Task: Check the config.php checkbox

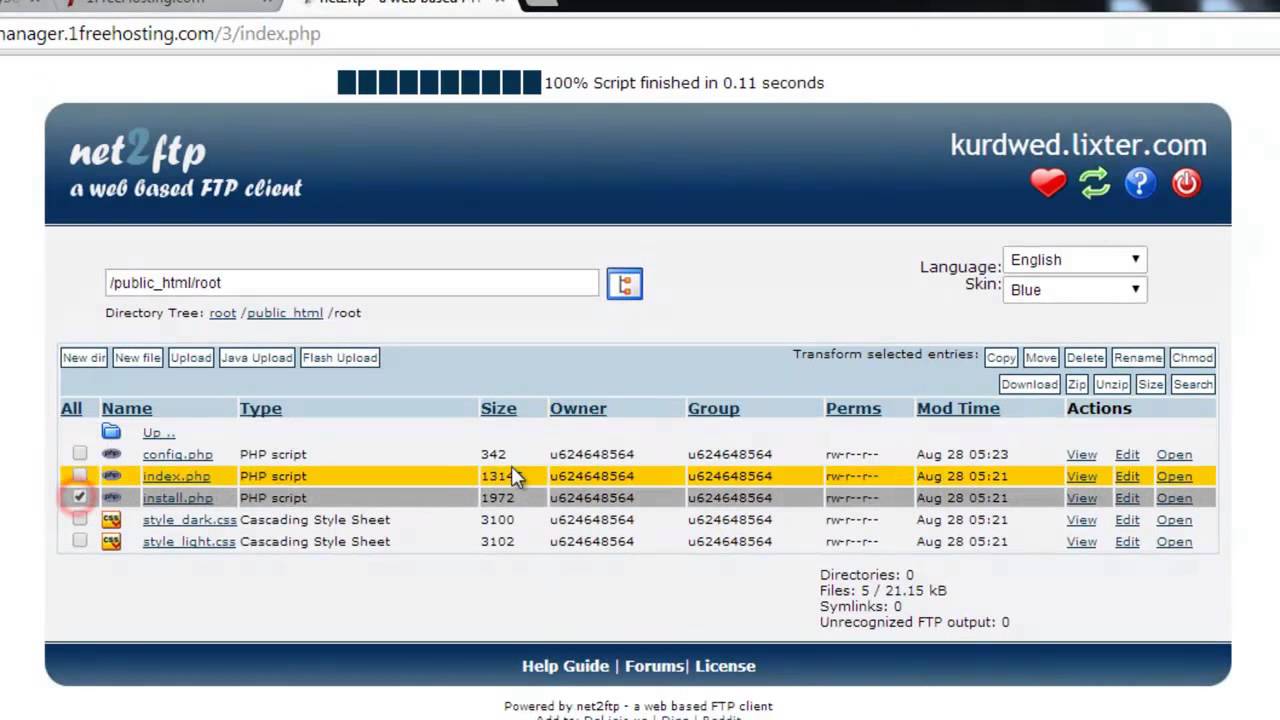Action: point(80,454)
